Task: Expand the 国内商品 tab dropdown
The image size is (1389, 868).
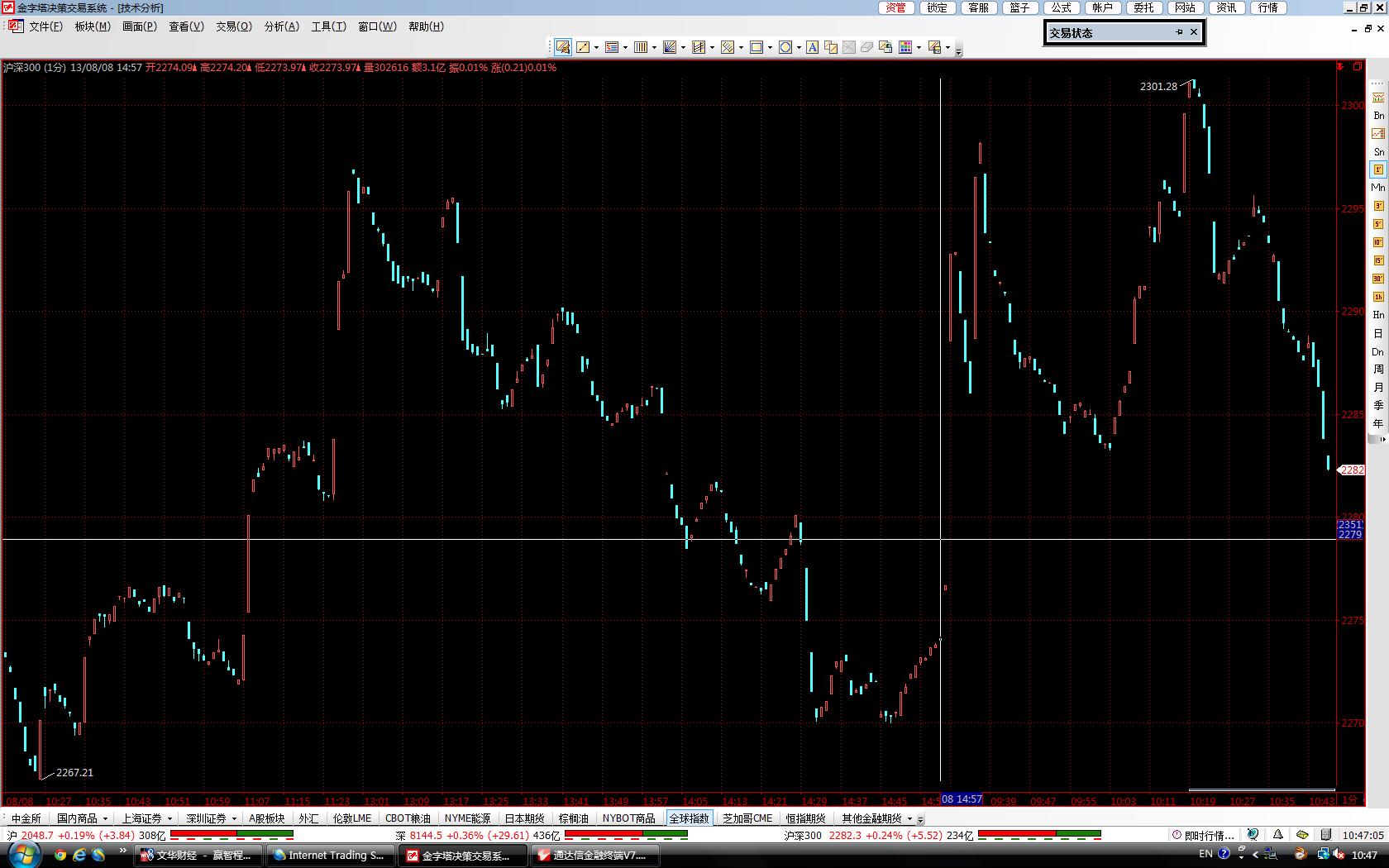Action: (x=105, y=818)
